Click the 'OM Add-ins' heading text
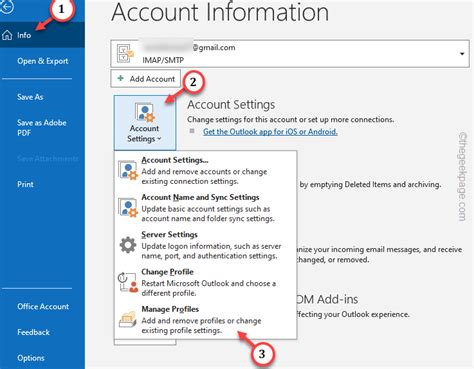Image resolution: width=474 pixels, height=369 pixels. pos(327,299)
